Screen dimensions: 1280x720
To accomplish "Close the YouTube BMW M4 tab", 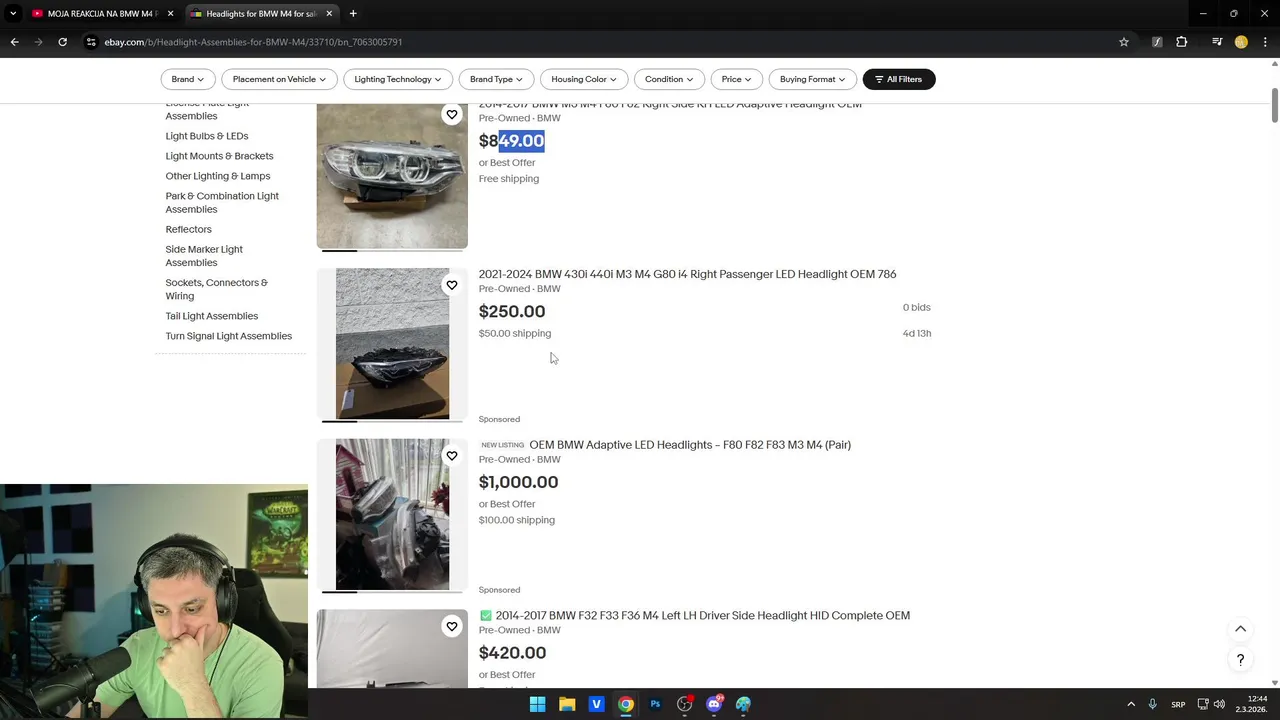I will point(170,14).
